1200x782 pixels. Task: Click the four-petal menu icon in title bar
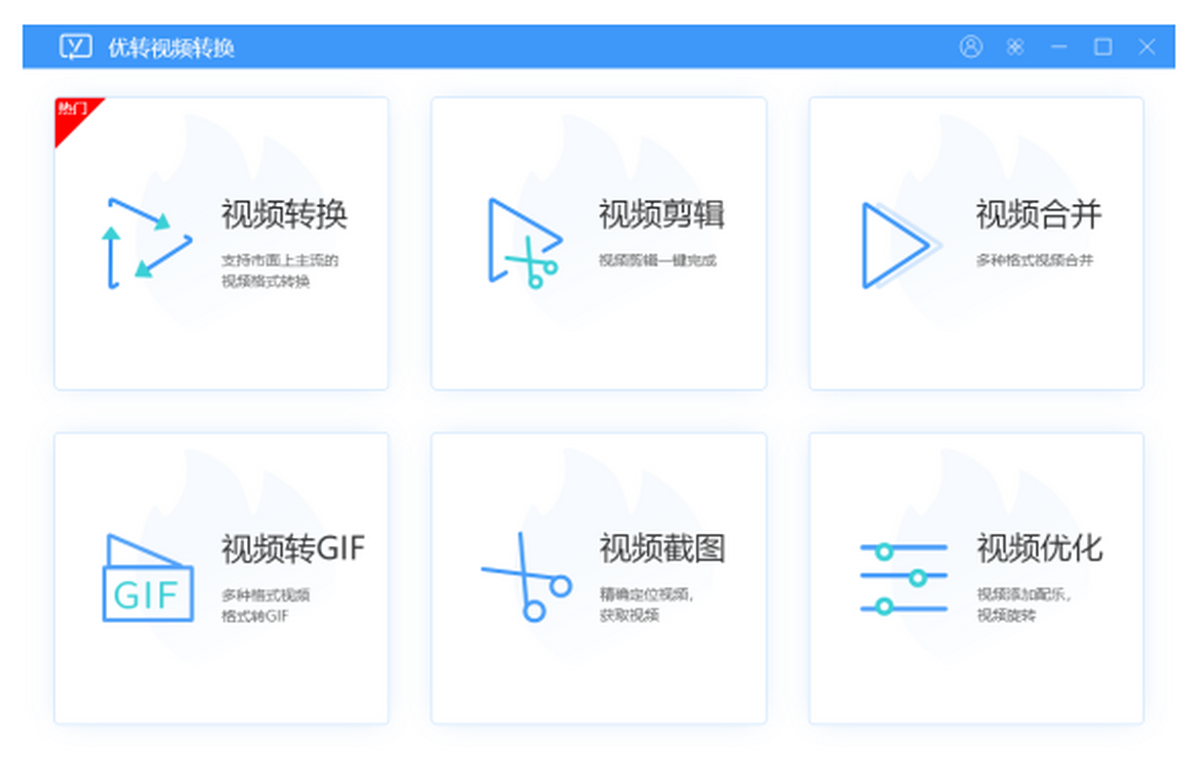point(1015,47)
